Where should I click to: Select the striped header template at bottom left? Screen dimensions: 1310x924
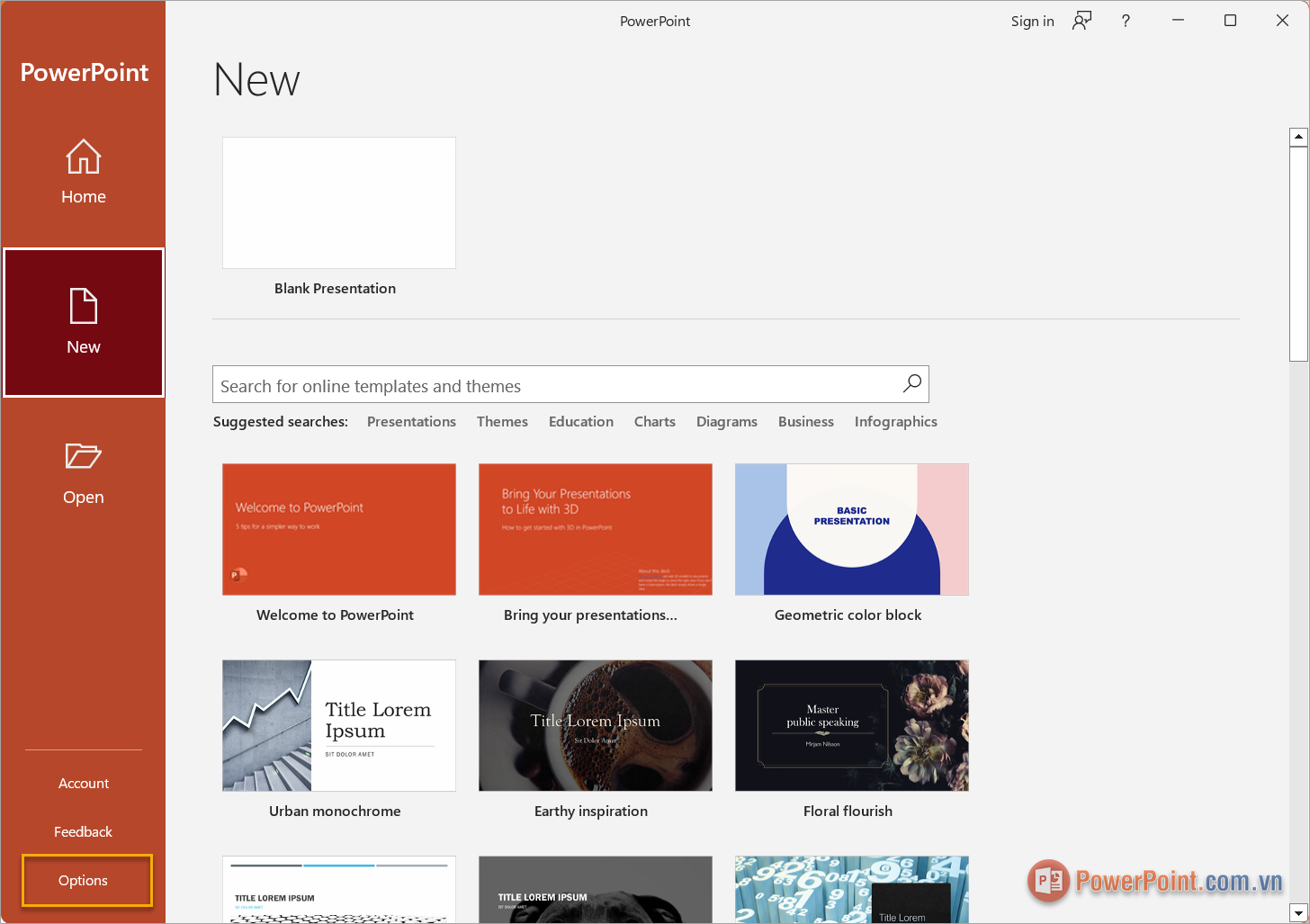point(339,889)
